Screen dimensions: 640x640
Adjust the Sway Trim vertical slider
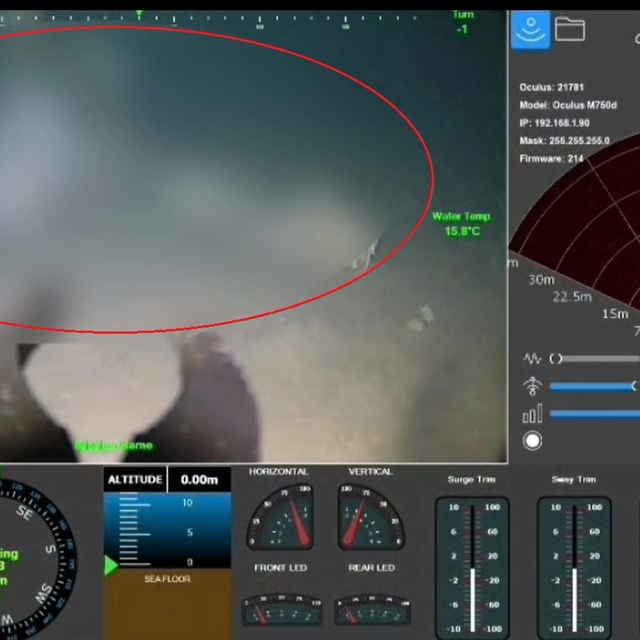(575, 567)
